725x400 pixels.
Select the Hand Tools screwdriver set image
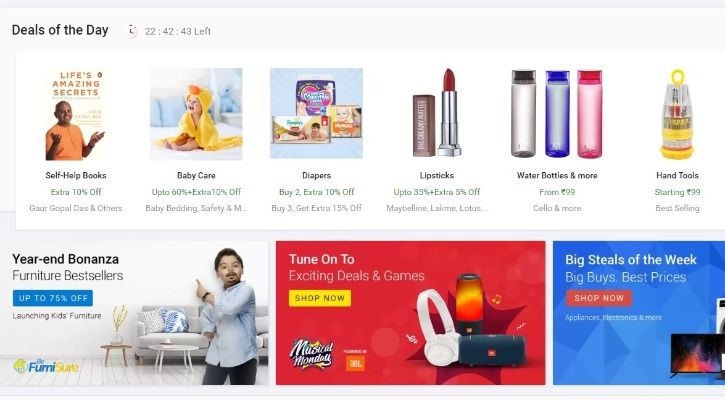677,114
